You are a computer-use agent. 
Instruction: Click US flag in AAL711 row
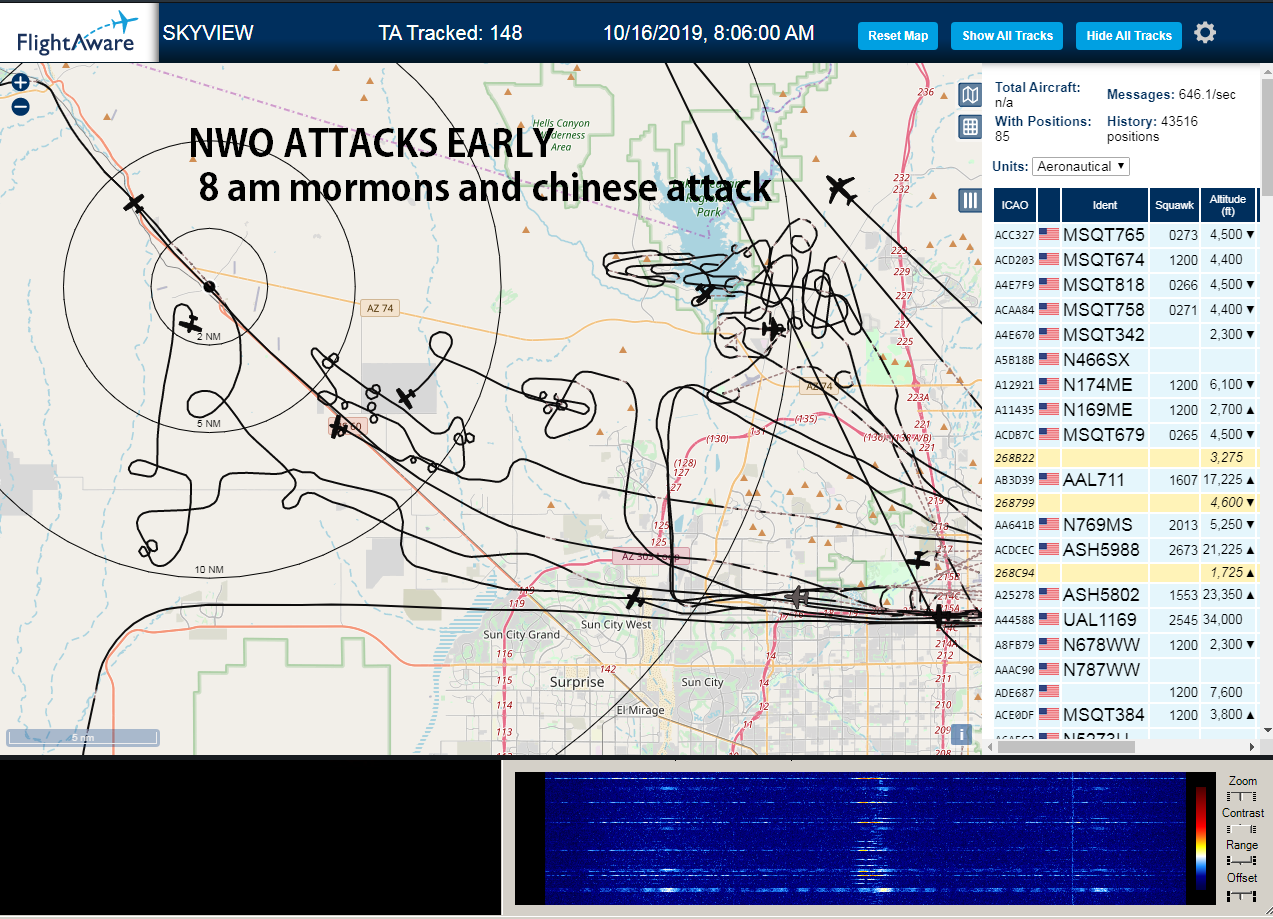[x=1049, y=480]
